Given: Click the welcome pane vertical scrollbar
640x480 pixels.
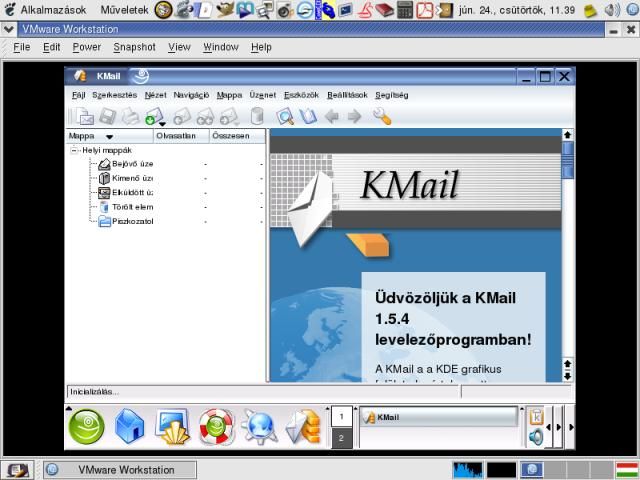Looking at the screenshot, I should 568,250.
